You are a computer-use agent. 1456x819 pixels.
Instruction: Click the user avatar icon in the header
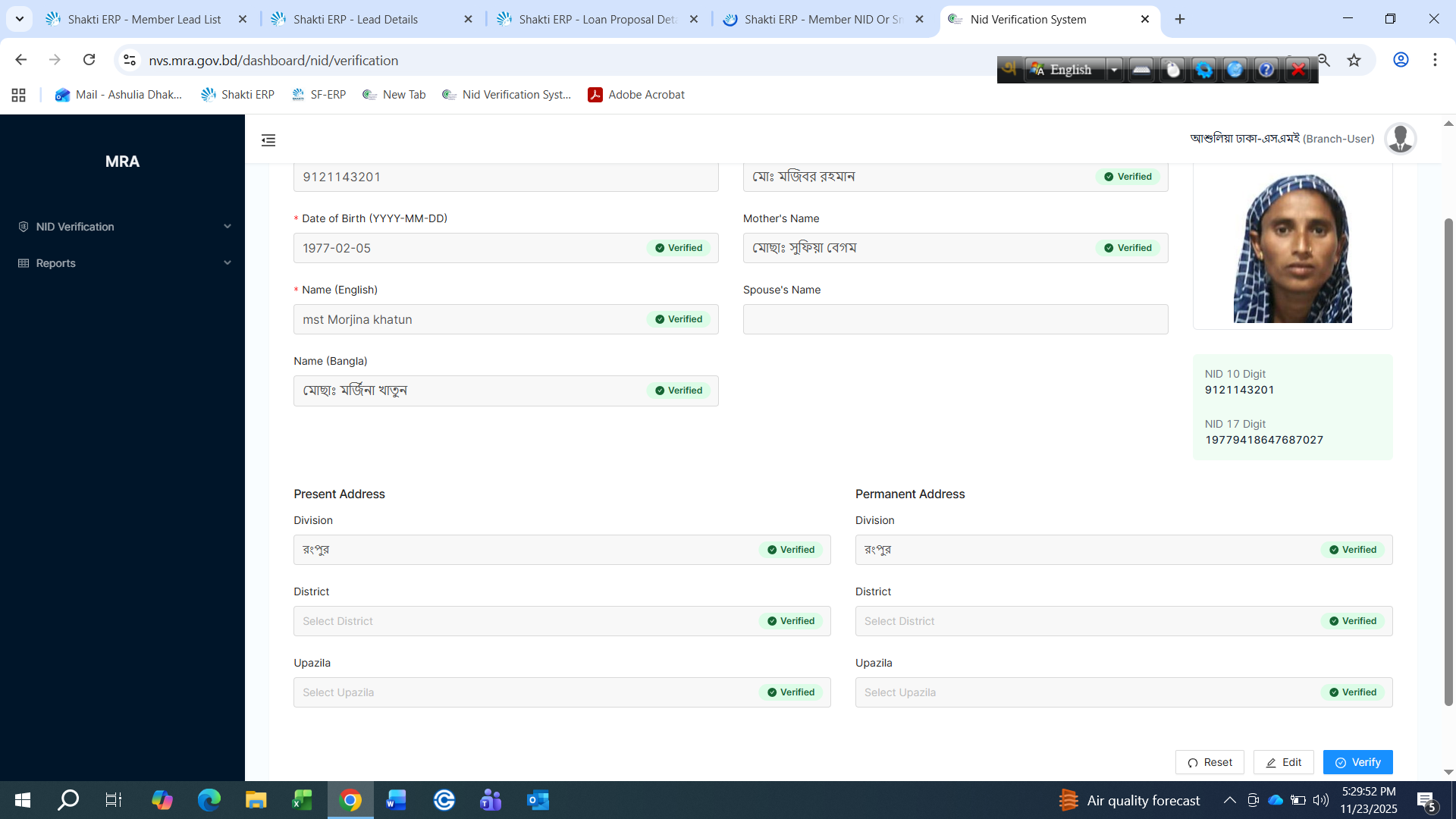[1400, 139]
